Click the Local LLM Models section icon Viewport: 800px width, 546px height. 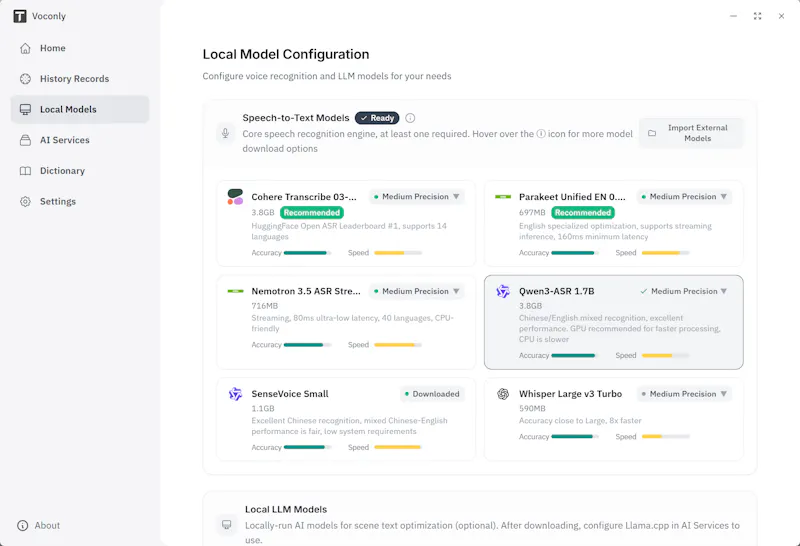pos(227,525)
